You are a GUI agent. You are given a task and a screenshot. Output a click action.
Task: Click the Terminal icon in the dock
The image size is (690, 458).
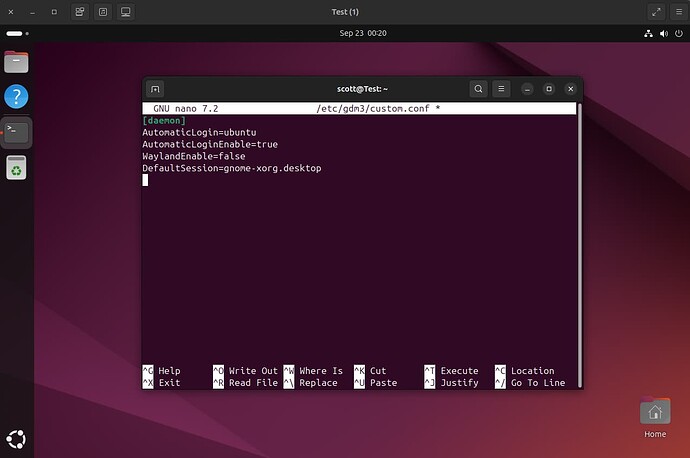[16, 132]
